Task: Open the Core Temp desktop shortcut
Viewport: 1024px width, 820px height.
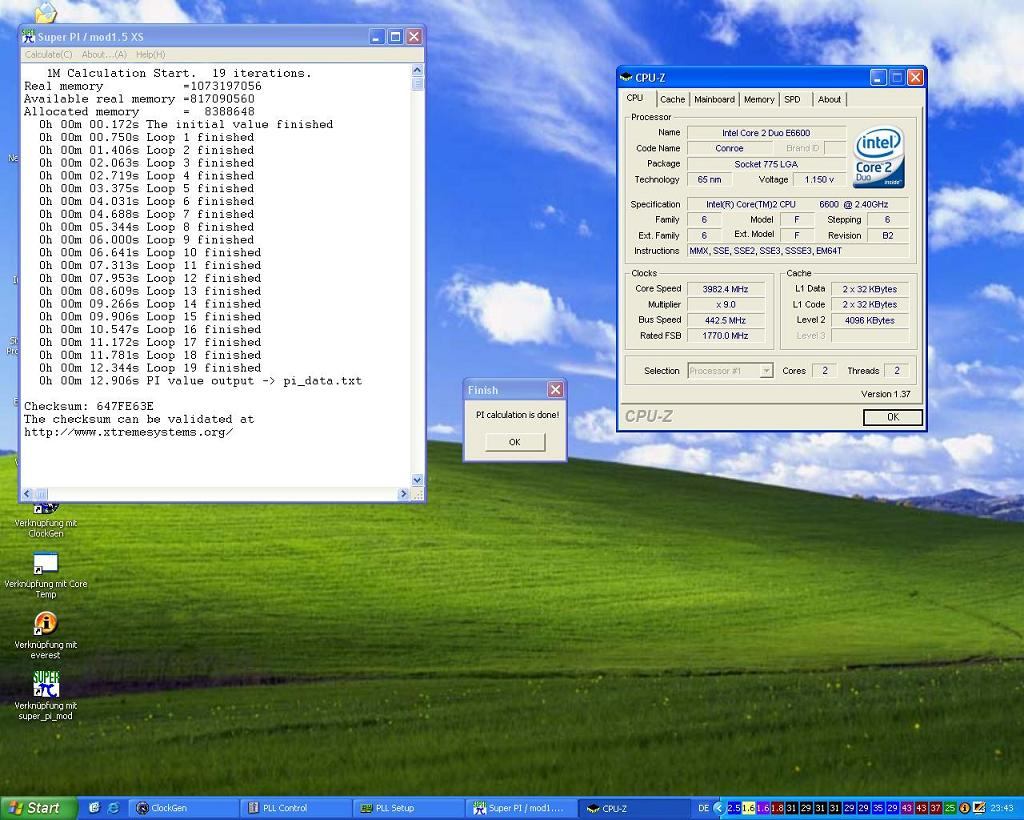Action: pyautogui.click(x=45, y=575)
